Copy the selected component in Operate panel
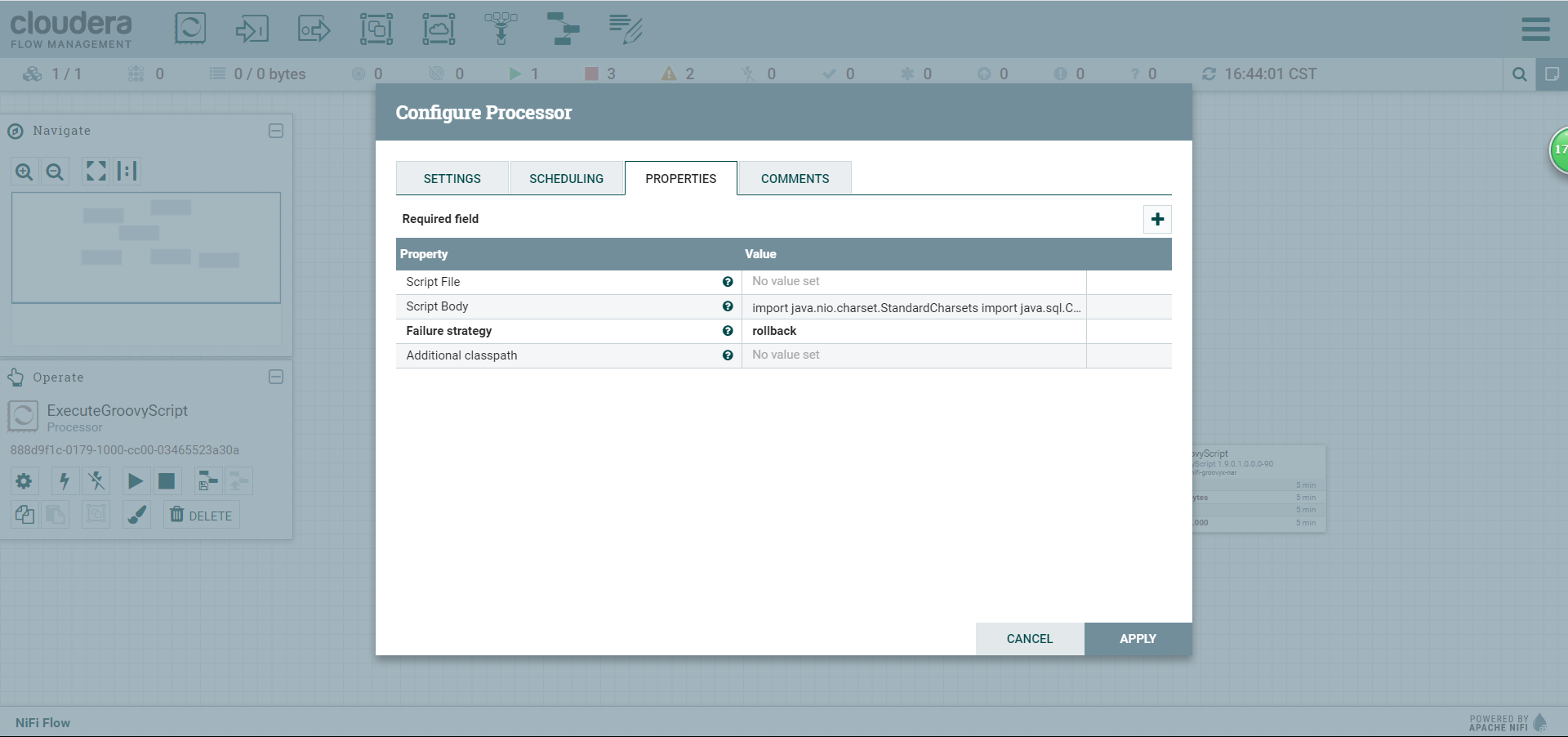1568x737 pixels. (24, 515)
